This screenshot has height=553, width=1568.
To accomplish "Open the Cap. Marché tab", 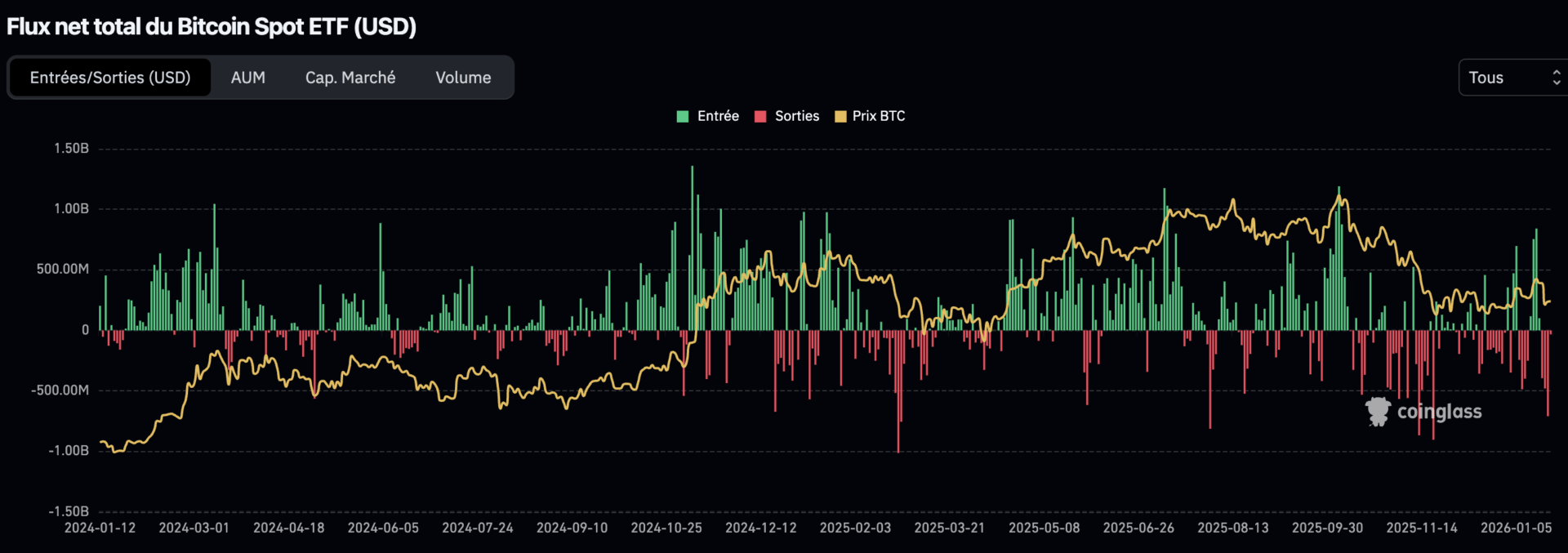I will pyautogui.click(x=350, y=78).
